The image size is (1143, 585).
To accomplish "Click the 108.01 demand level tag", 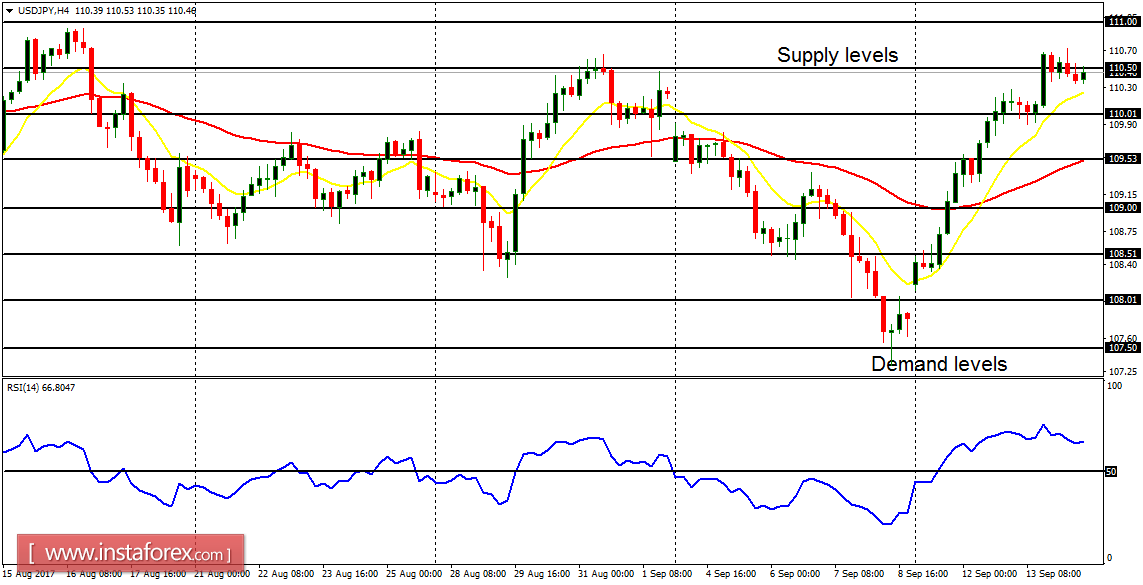I will (1121, 298).
